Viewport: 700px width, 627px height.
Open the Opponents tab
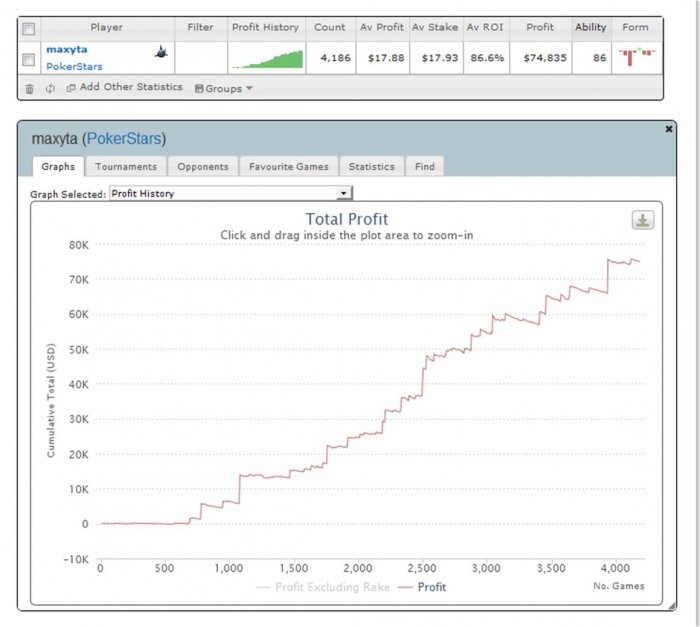[202, 167]
